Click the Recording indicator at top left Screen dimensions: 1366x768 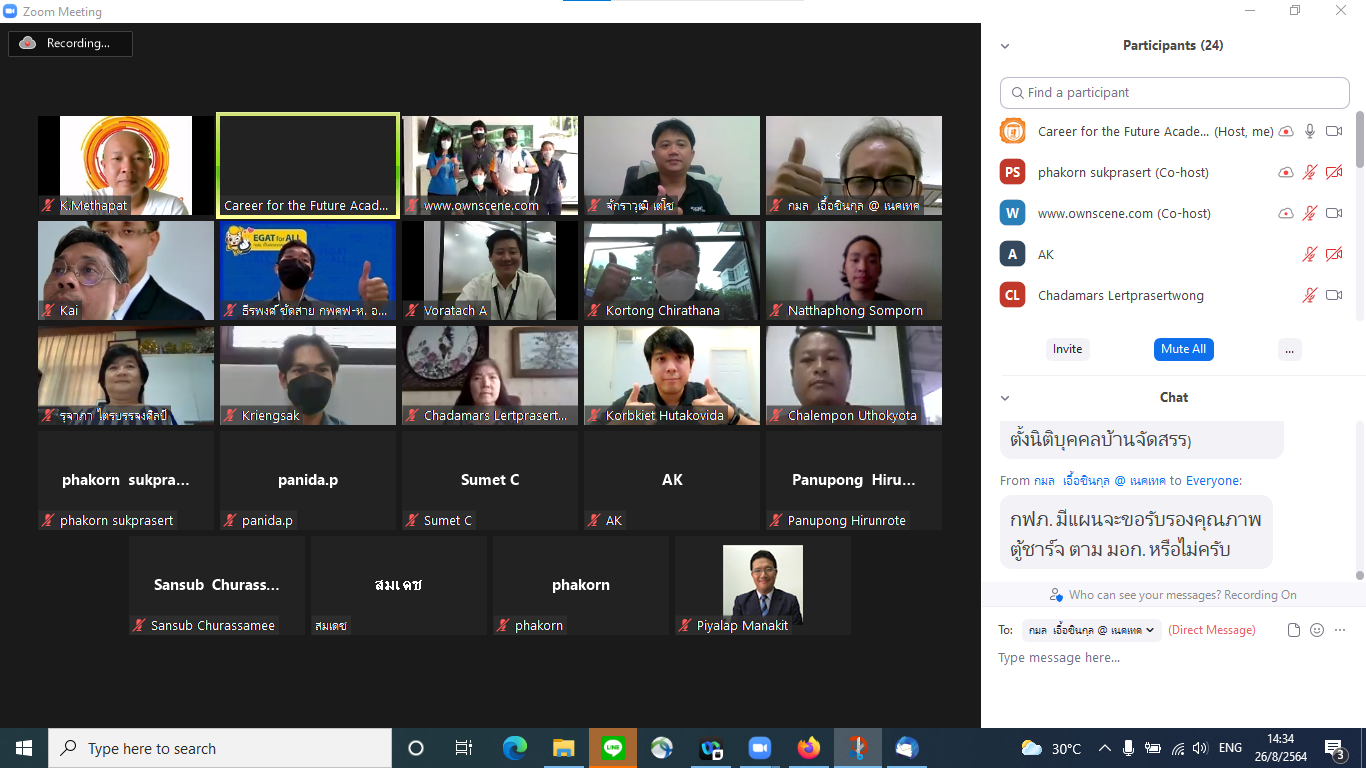coord(70,43)
